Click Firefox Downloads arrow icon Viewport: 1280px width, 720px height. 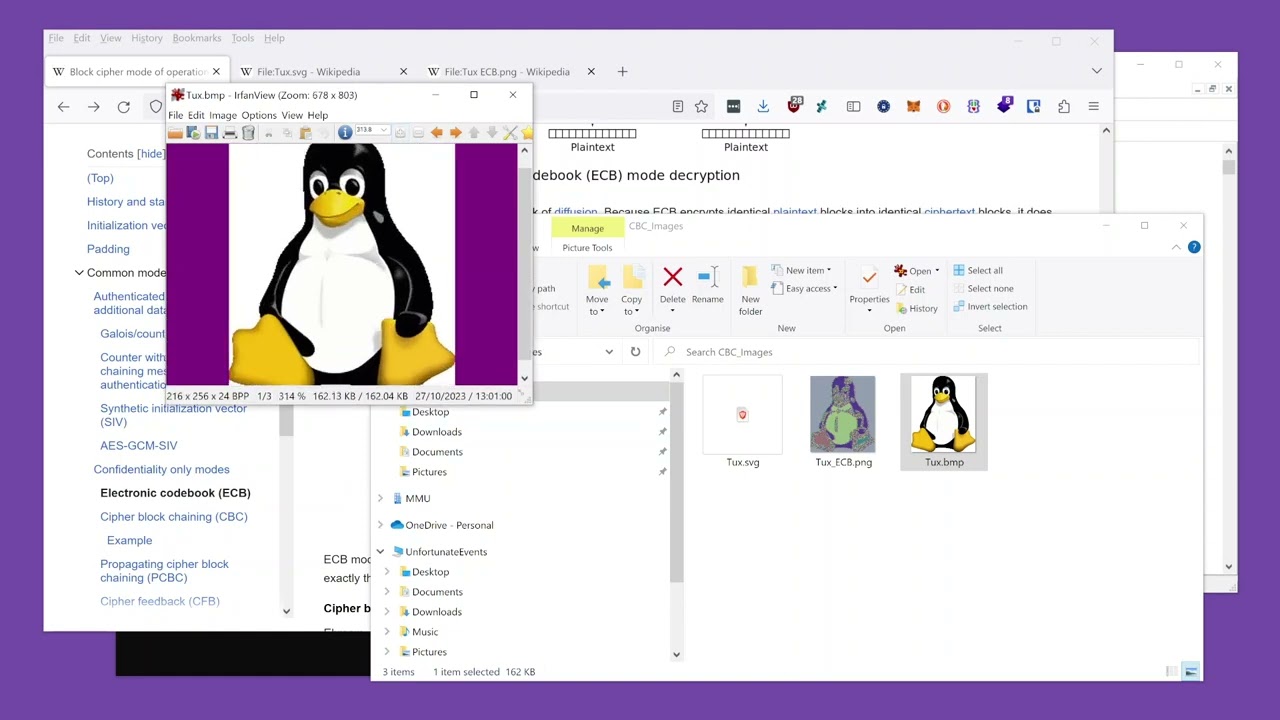click(763, 106)
